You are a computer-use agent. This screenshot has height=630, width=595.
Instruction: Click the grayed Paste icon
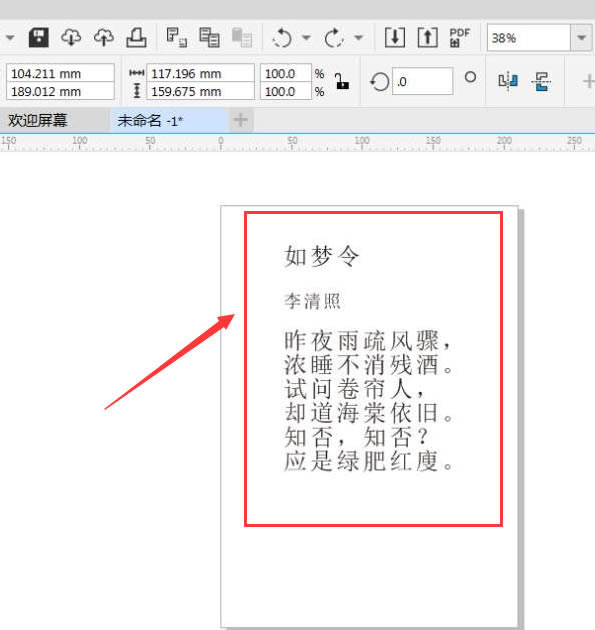242,37
